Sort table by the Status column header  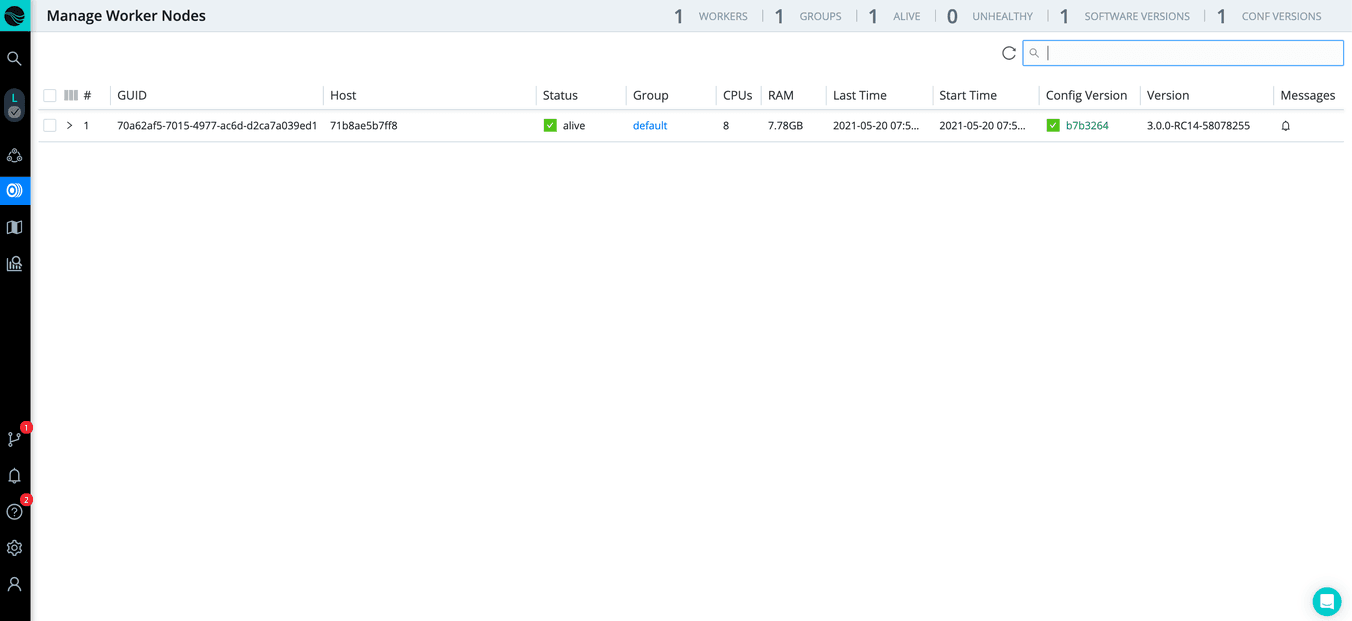coord(560,96)
